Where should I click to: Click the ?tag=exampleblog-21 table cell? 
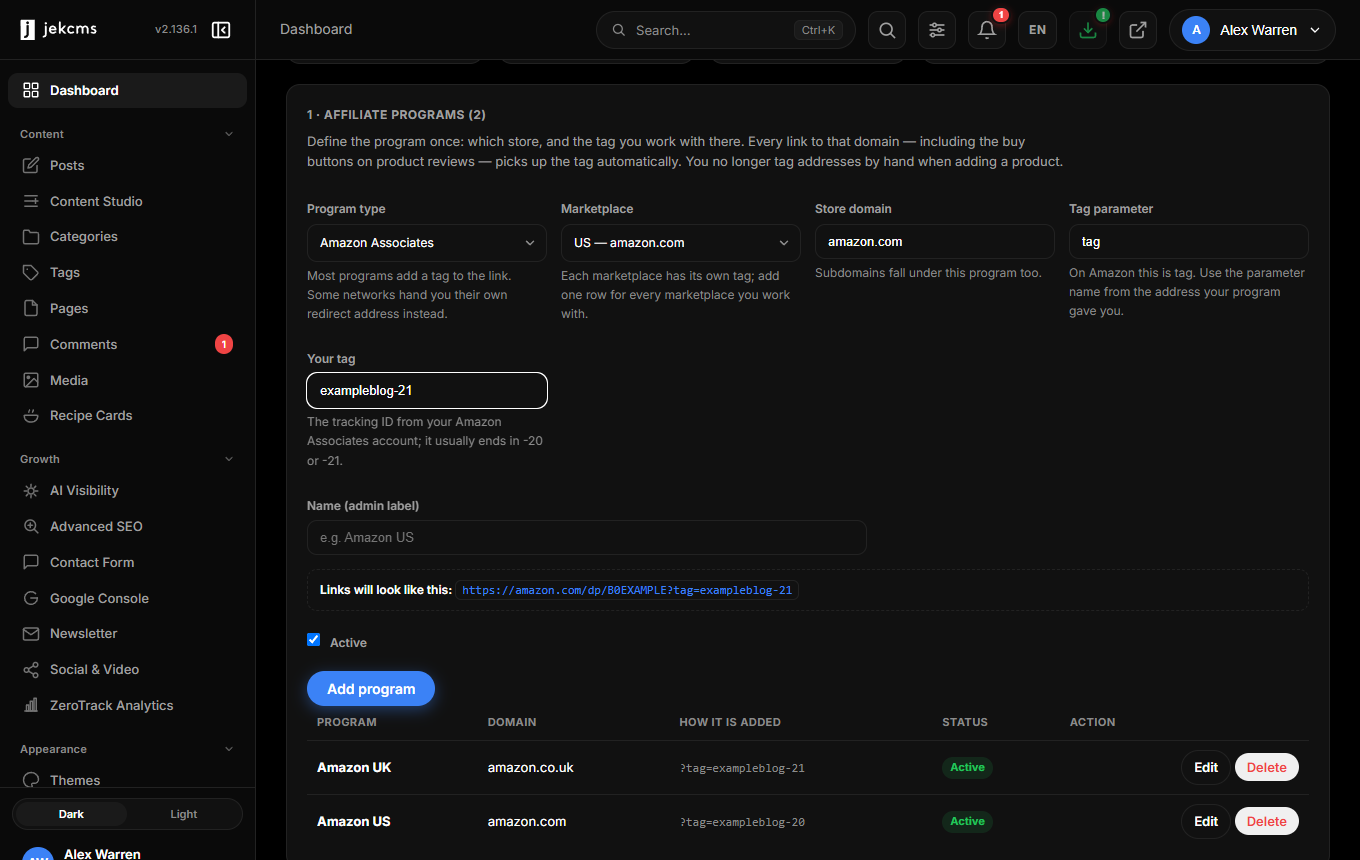(x=742, y=768)
